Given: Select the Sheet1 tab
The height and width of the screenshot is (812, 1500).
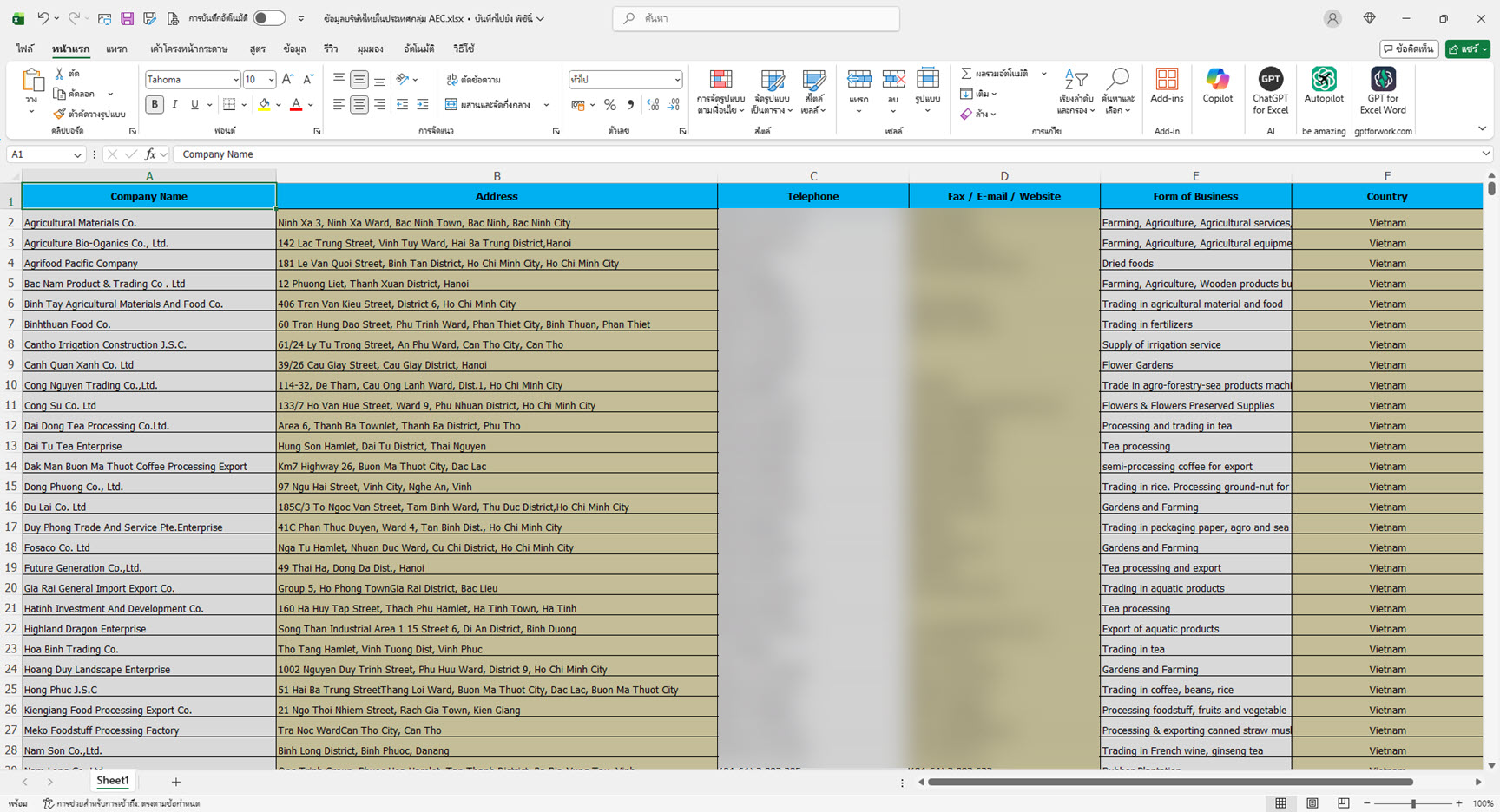Looking at the screenshot, I should [x=112, y=781].
